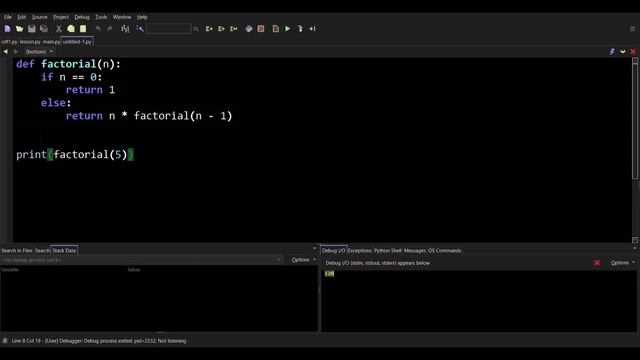
Task: Click the indentation toolbar icon
Action: 125,29
